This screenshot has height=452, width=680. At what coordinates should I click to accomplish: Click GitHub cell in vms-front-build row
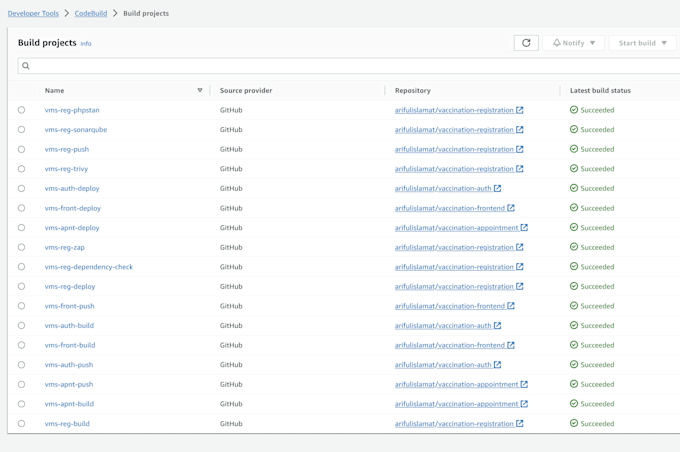[231, 345]
